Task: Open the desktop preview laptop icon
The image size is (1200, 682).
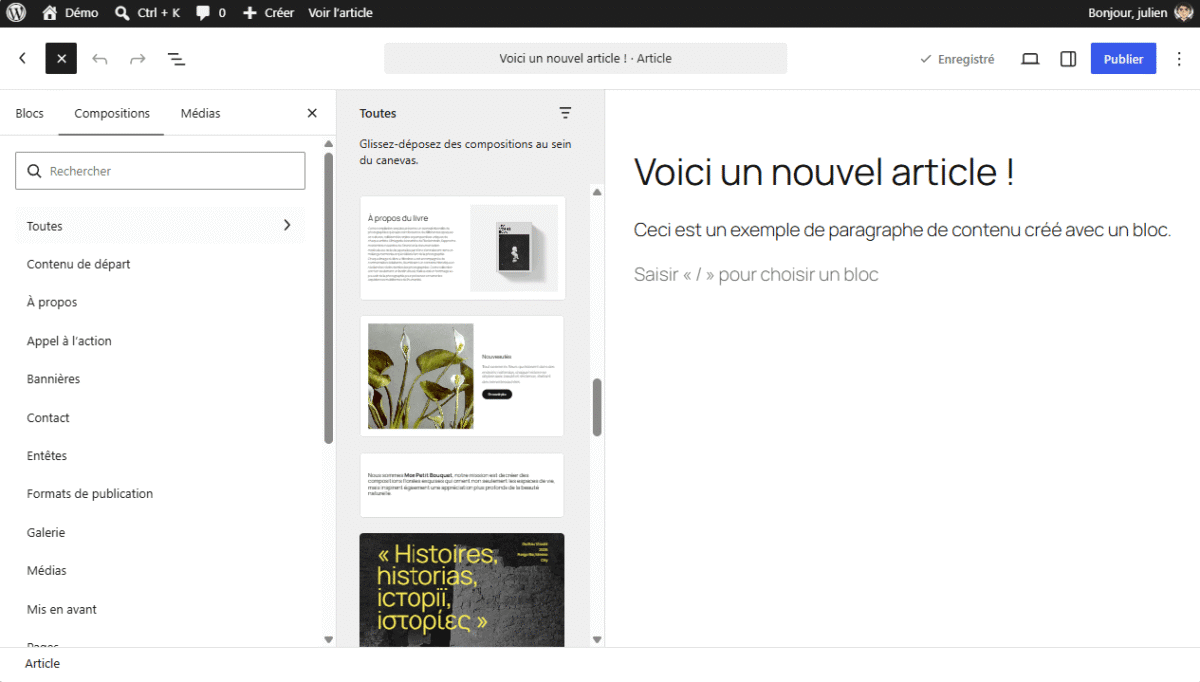Action: (1030, 59)
